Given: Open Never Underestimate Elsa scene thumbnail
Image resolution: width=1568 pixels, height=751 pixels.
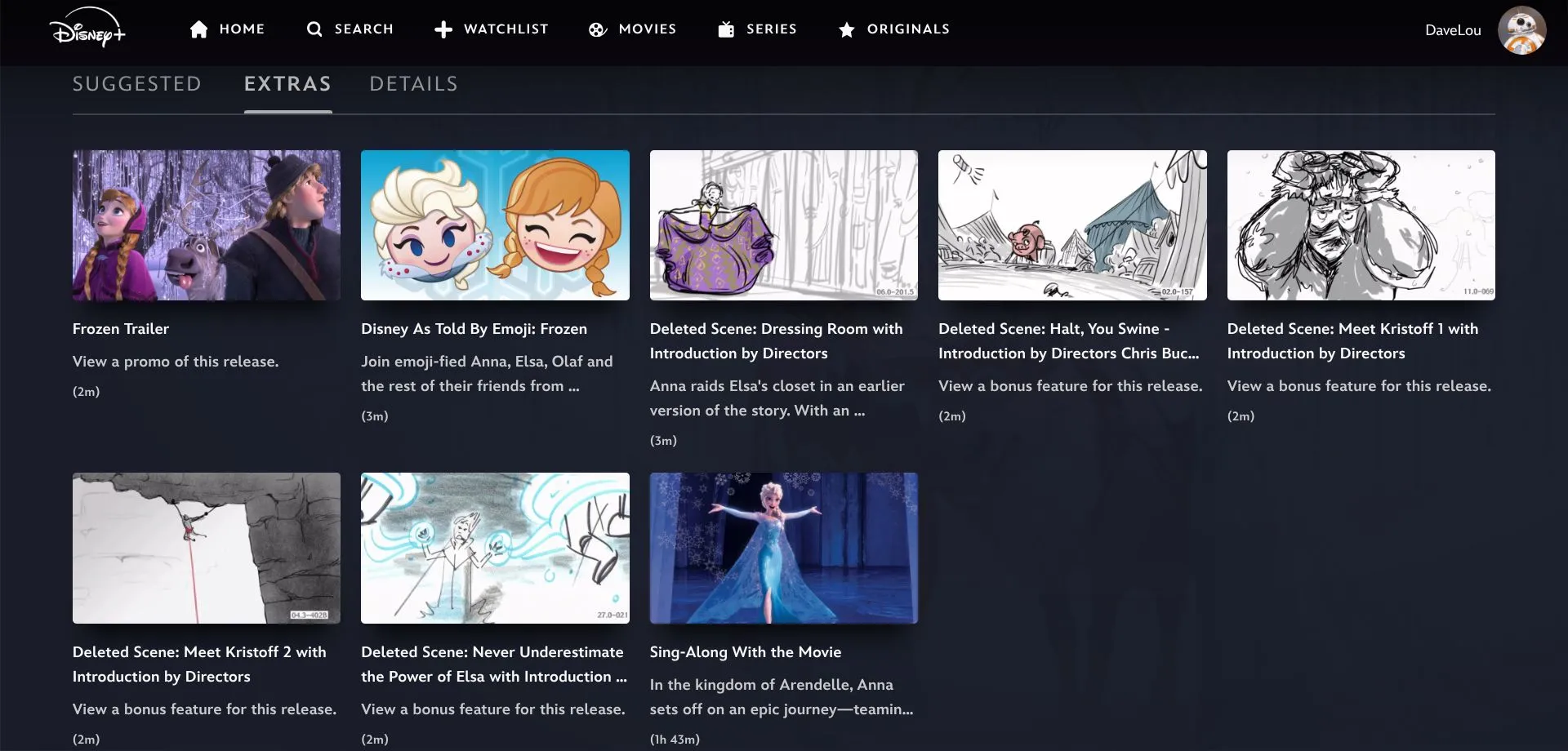Looking at the screenshot, I should pos(495,549).
